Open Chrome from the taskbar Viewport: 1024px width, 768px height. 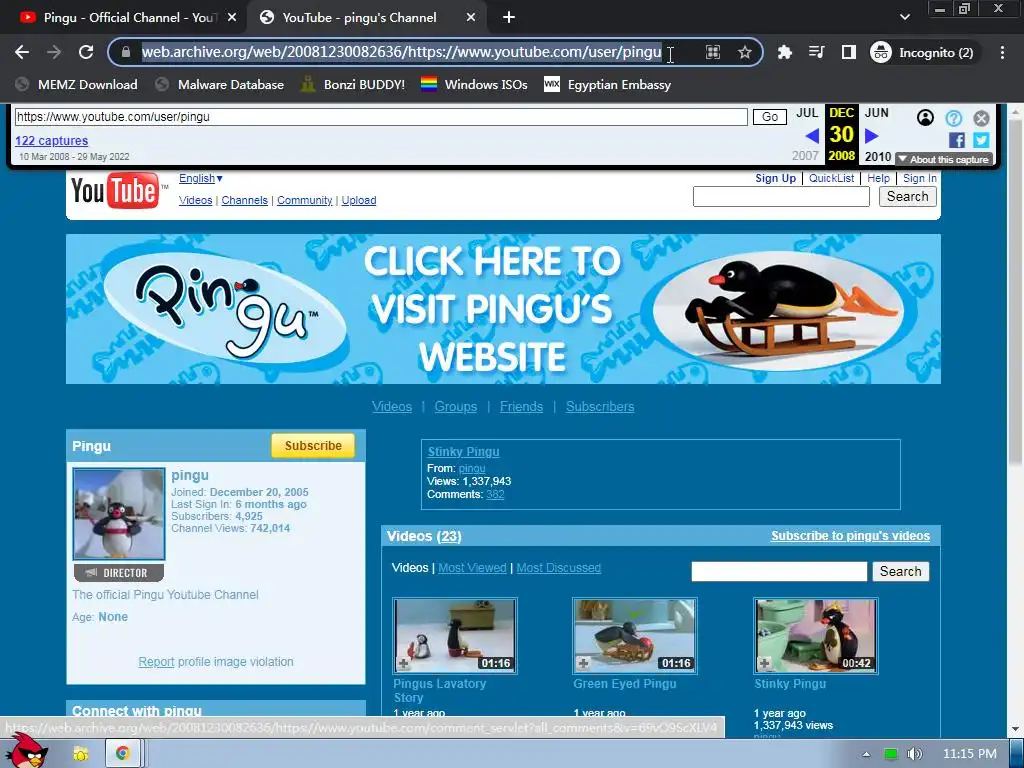coord(122,754)
